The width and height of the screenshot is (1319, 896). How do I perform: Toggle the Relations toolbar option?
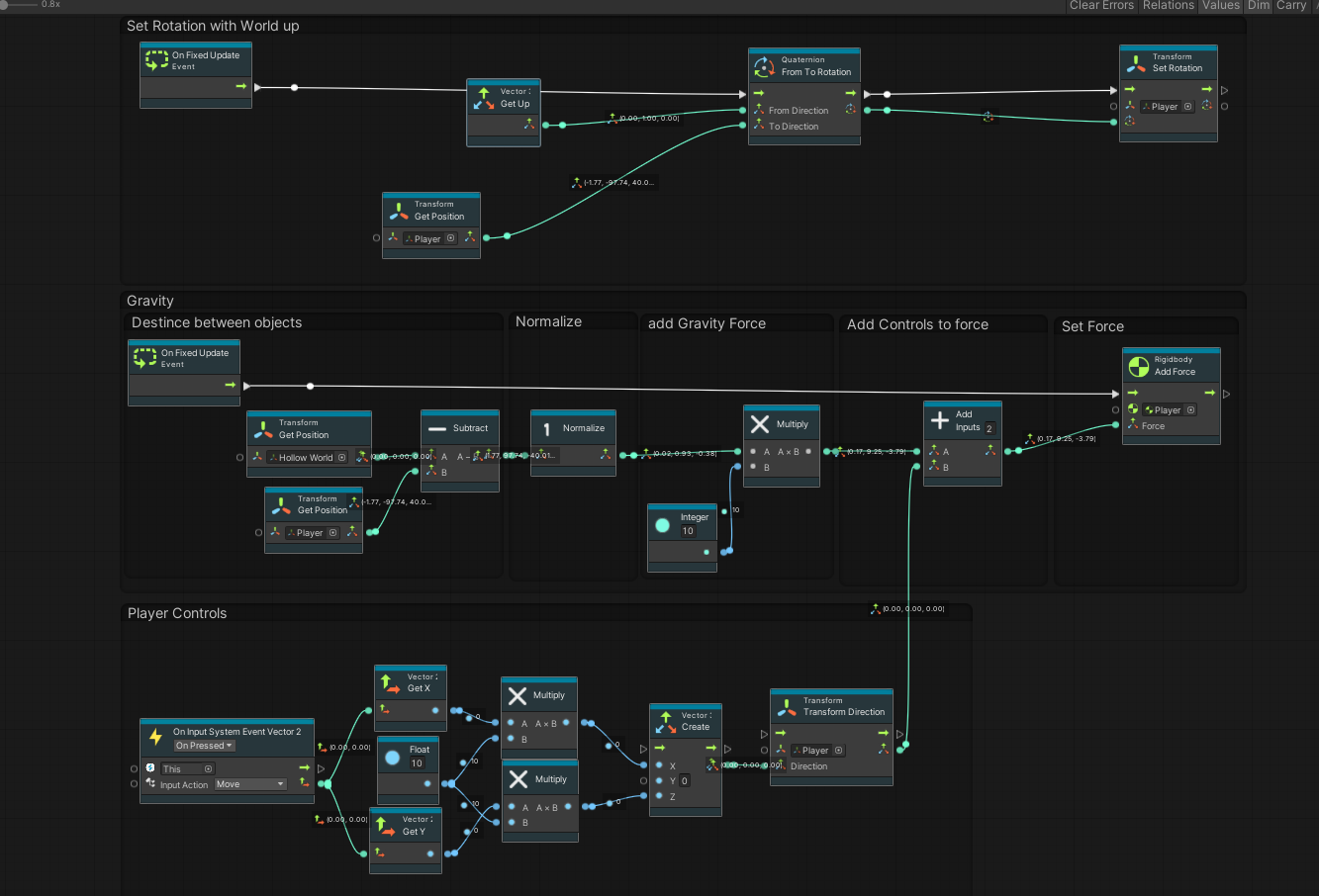click(1169, 5)
